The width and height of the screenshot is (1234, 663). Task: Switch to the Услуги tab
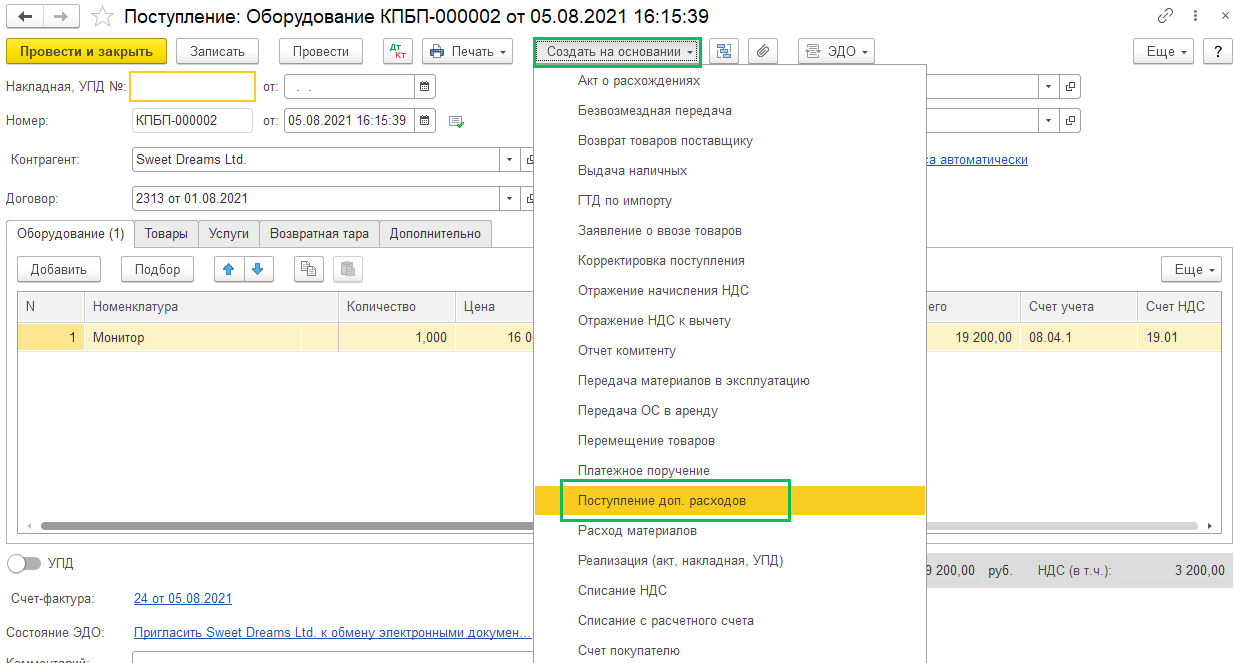229,233
